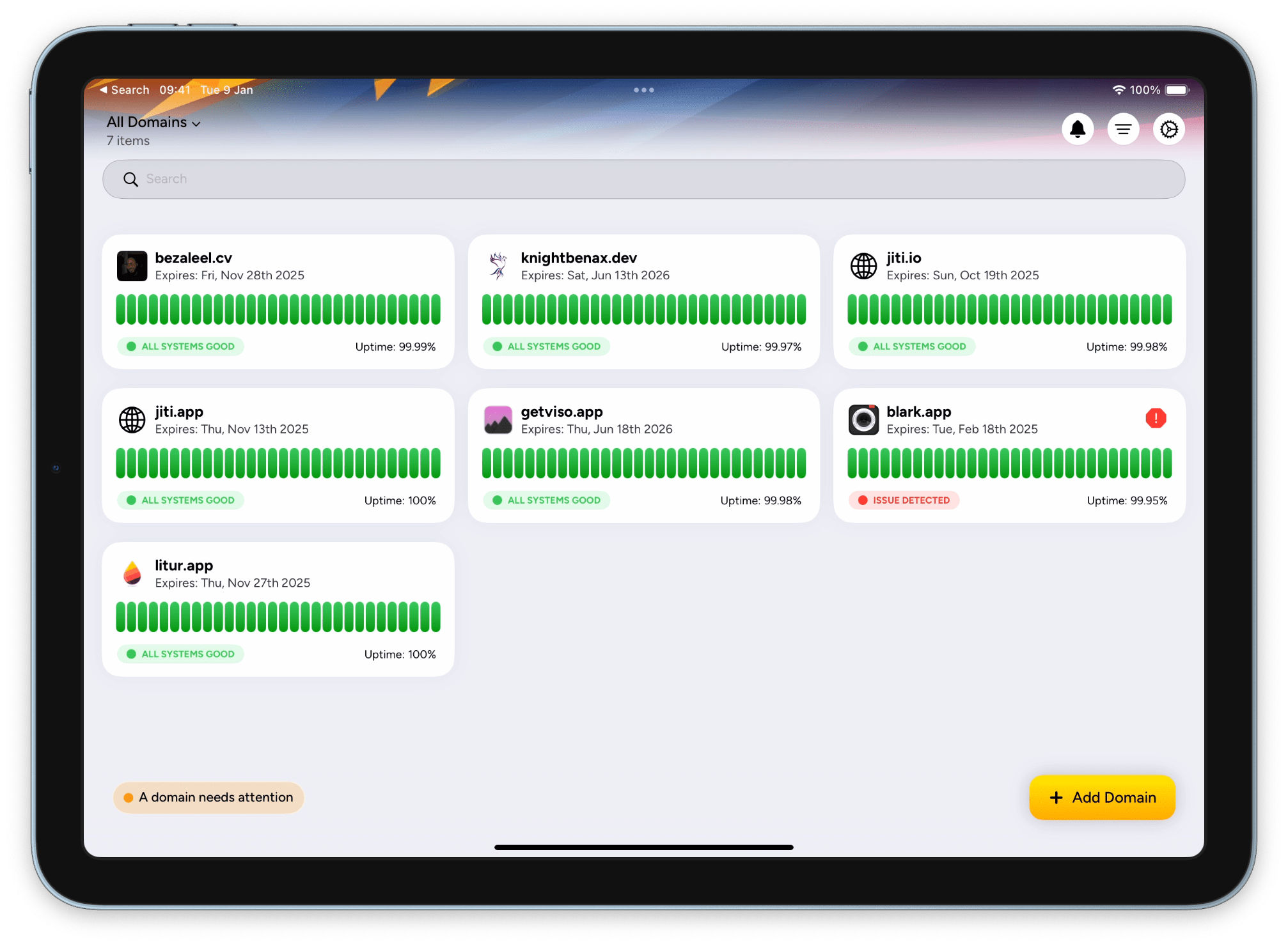Tap Back to Search in status bar

coord(124,90)
